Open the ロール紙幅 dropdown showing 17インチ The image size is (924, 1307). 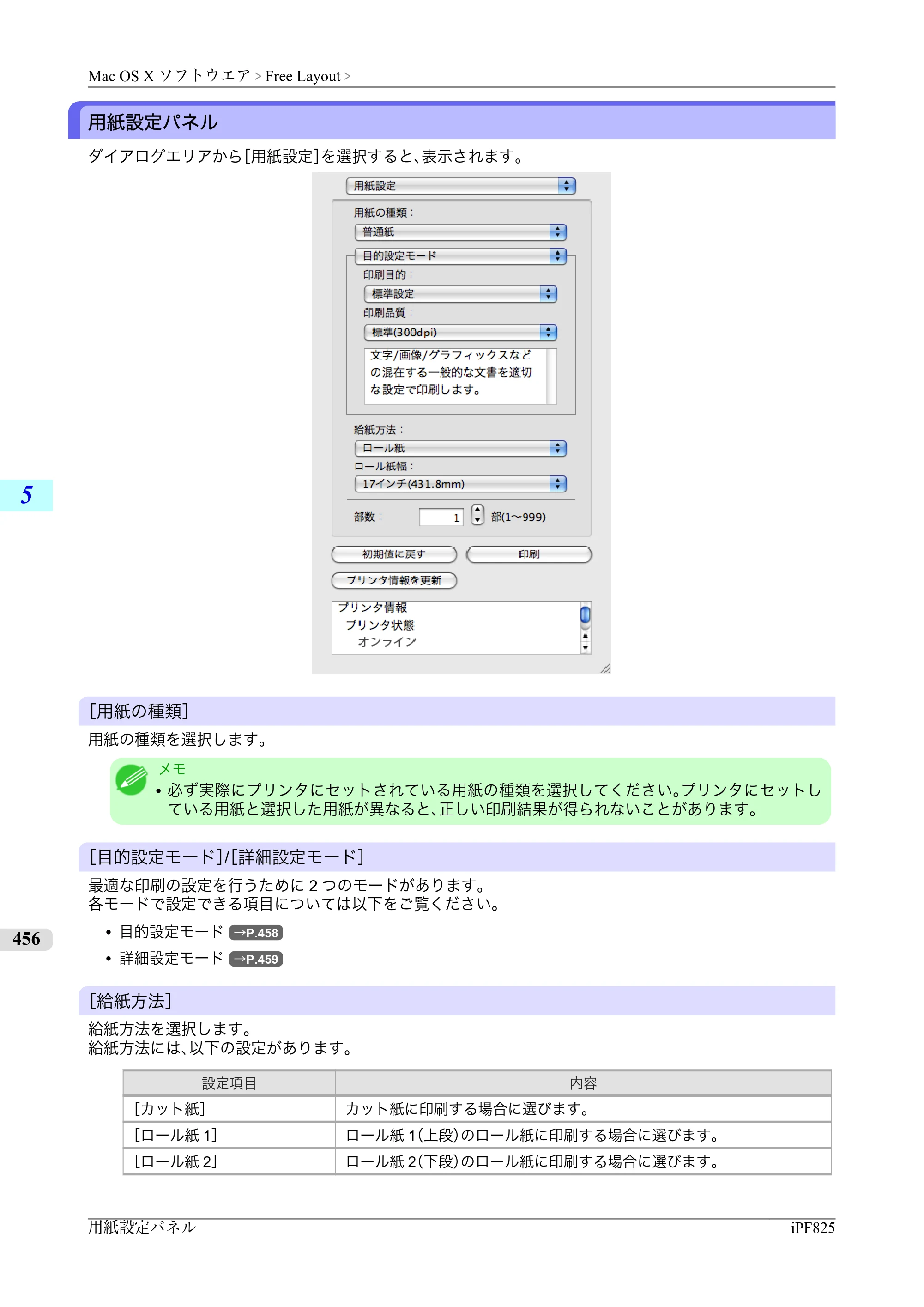(x=460, y=484)
